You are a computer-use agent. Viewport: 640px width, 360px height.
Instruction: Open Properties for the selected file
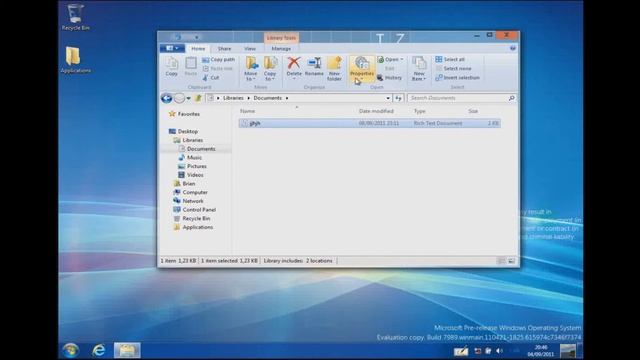coord(362,69)
